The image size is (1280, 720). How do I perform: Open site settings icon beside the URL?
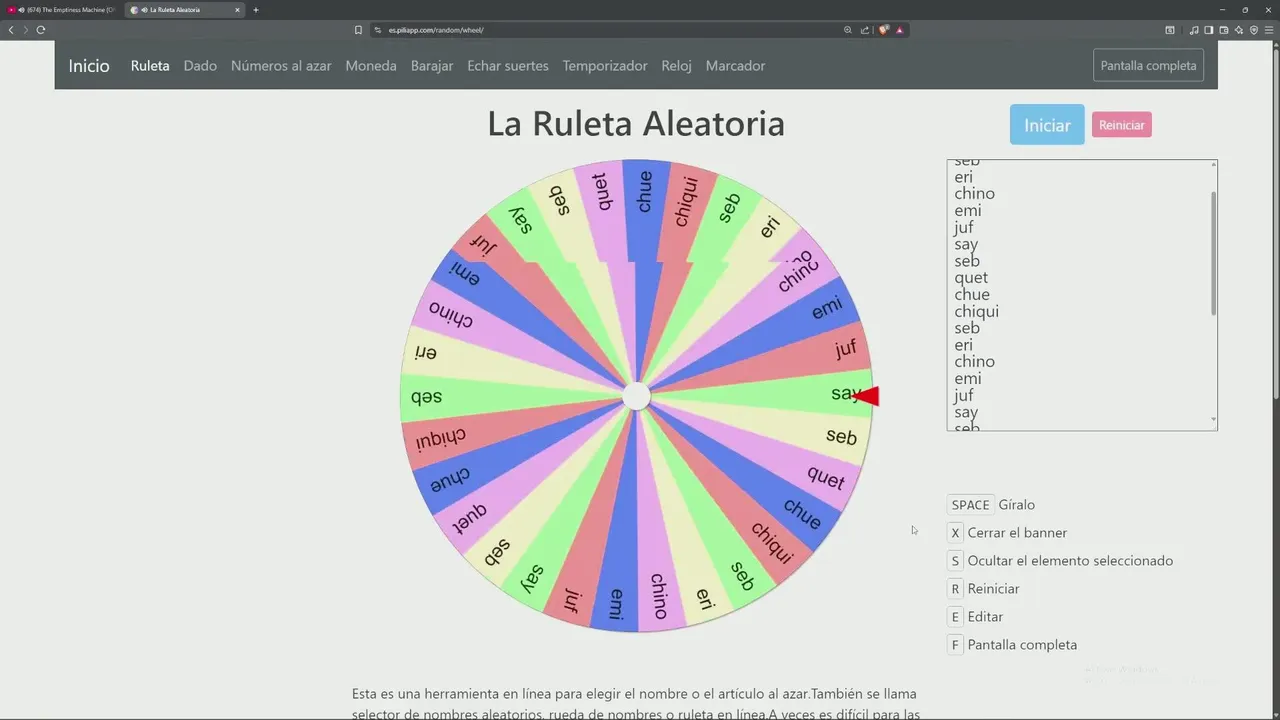click(379, 30)
